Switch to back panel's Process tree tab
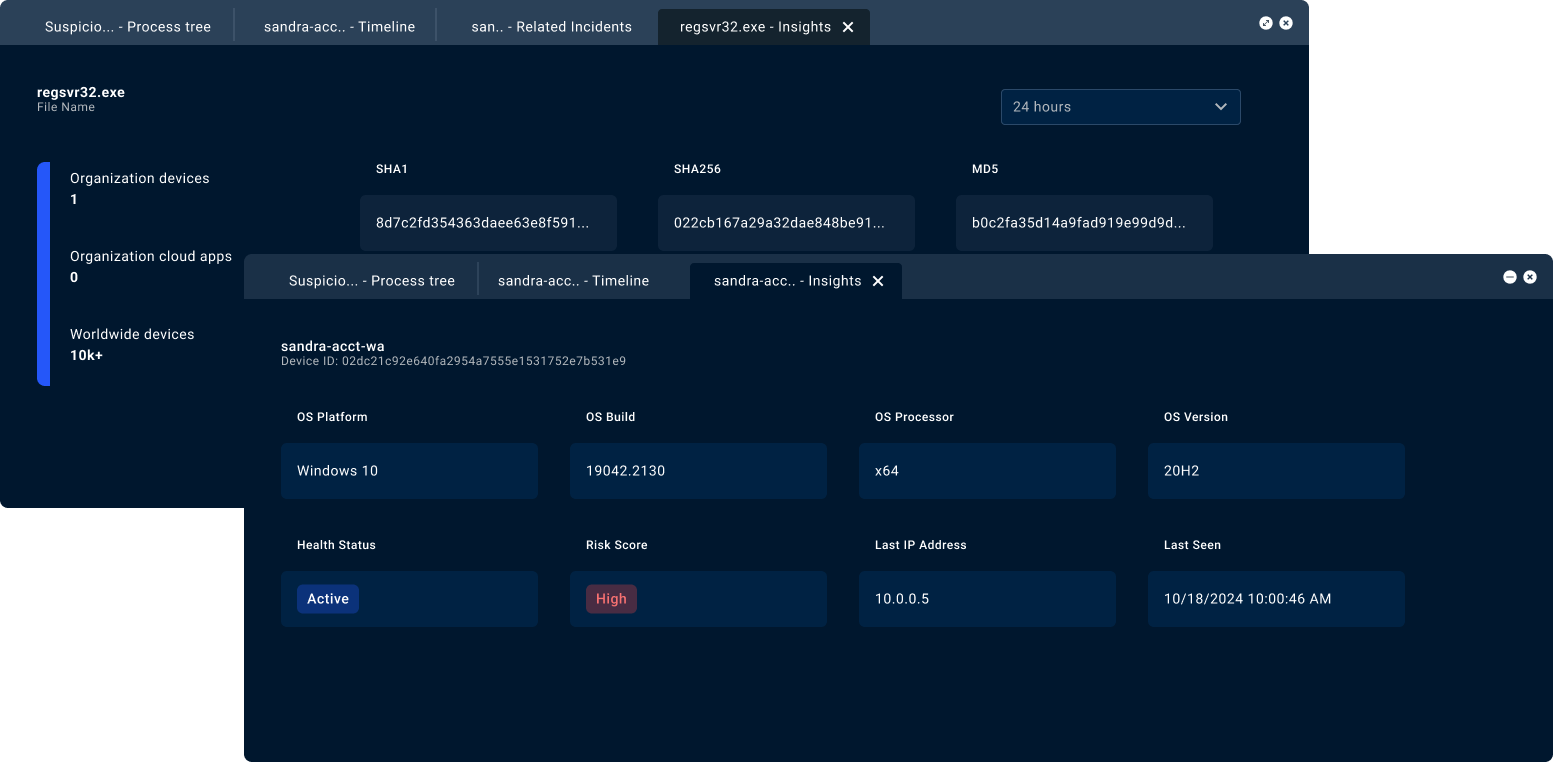 128,27
